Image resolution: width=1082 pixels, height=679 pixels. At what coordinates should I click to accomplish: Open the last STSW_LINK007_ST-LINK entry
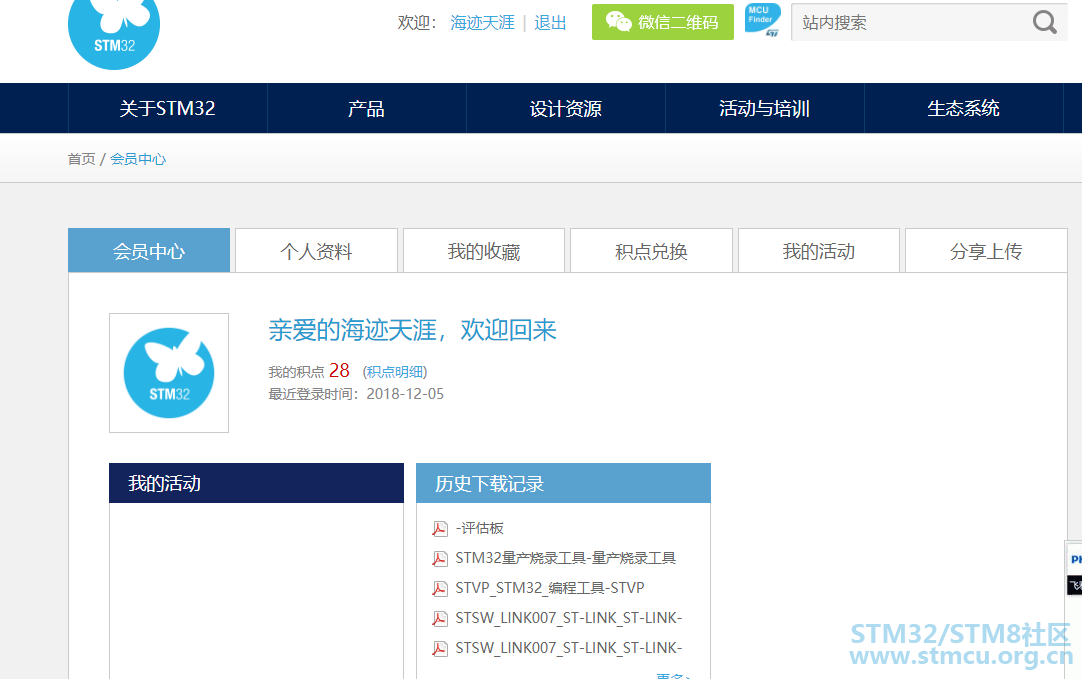click(569, 648)
